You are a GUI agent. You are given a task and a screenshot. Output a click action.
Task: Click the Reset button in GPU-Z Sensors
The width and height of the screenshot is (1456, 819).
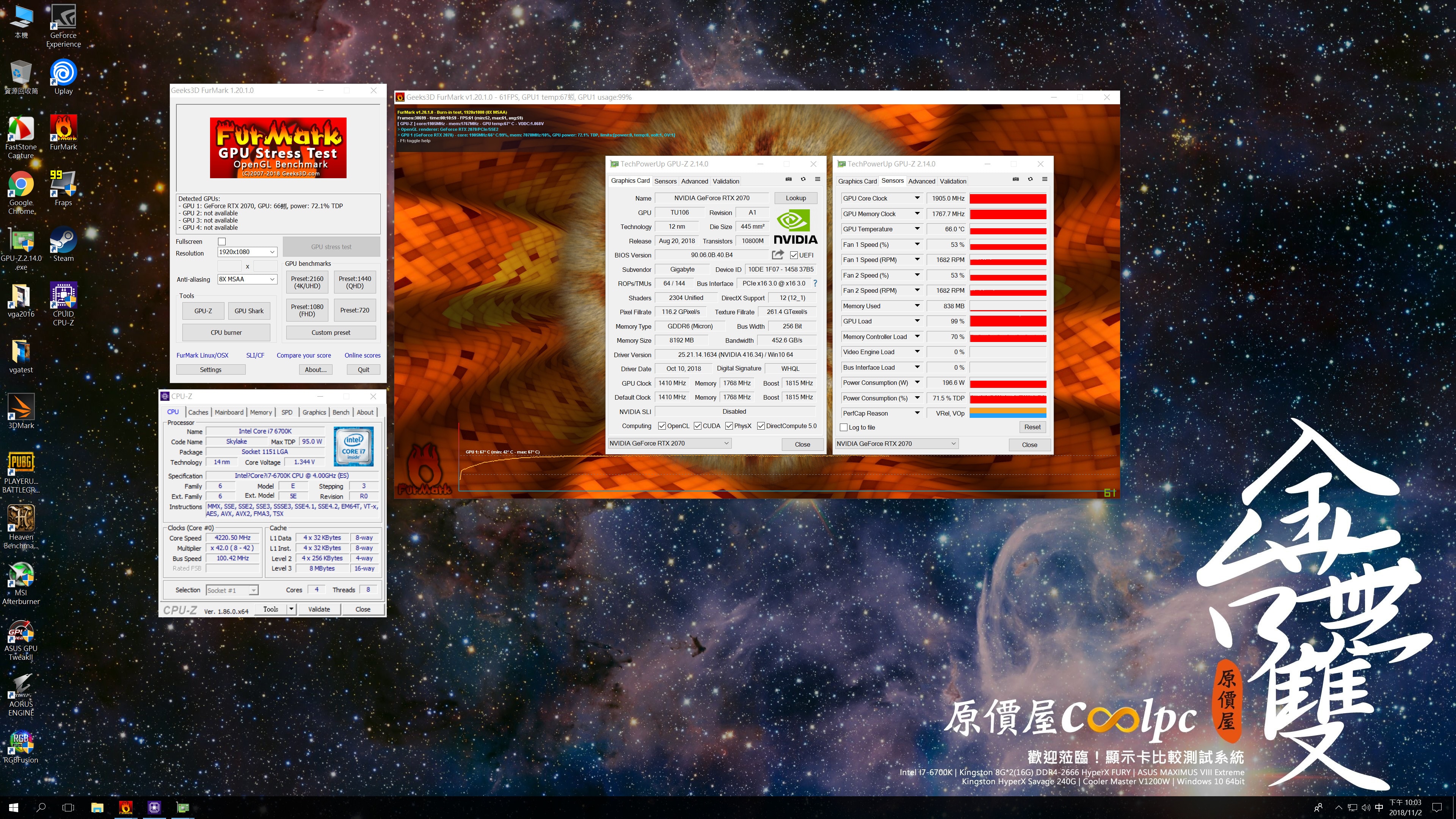click(x=1032, y=427)
